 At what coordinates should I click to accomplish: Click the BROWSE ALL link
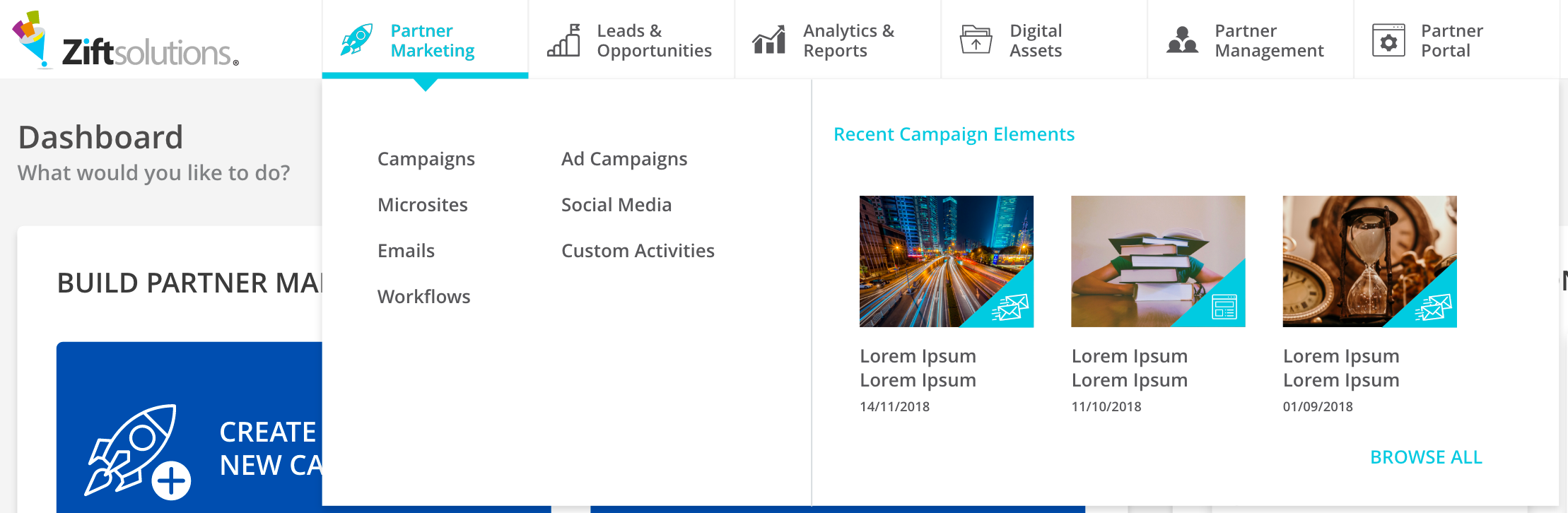[1426, 457]
